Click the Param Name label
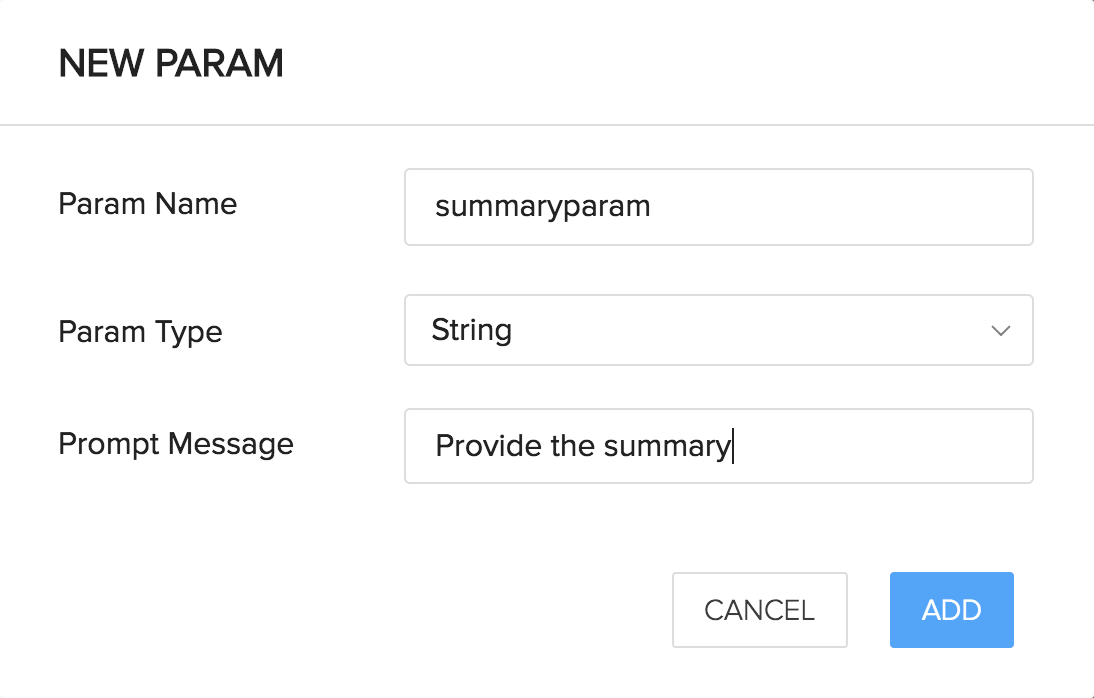This screenshot has width=1094, height=698. [148, 204]
